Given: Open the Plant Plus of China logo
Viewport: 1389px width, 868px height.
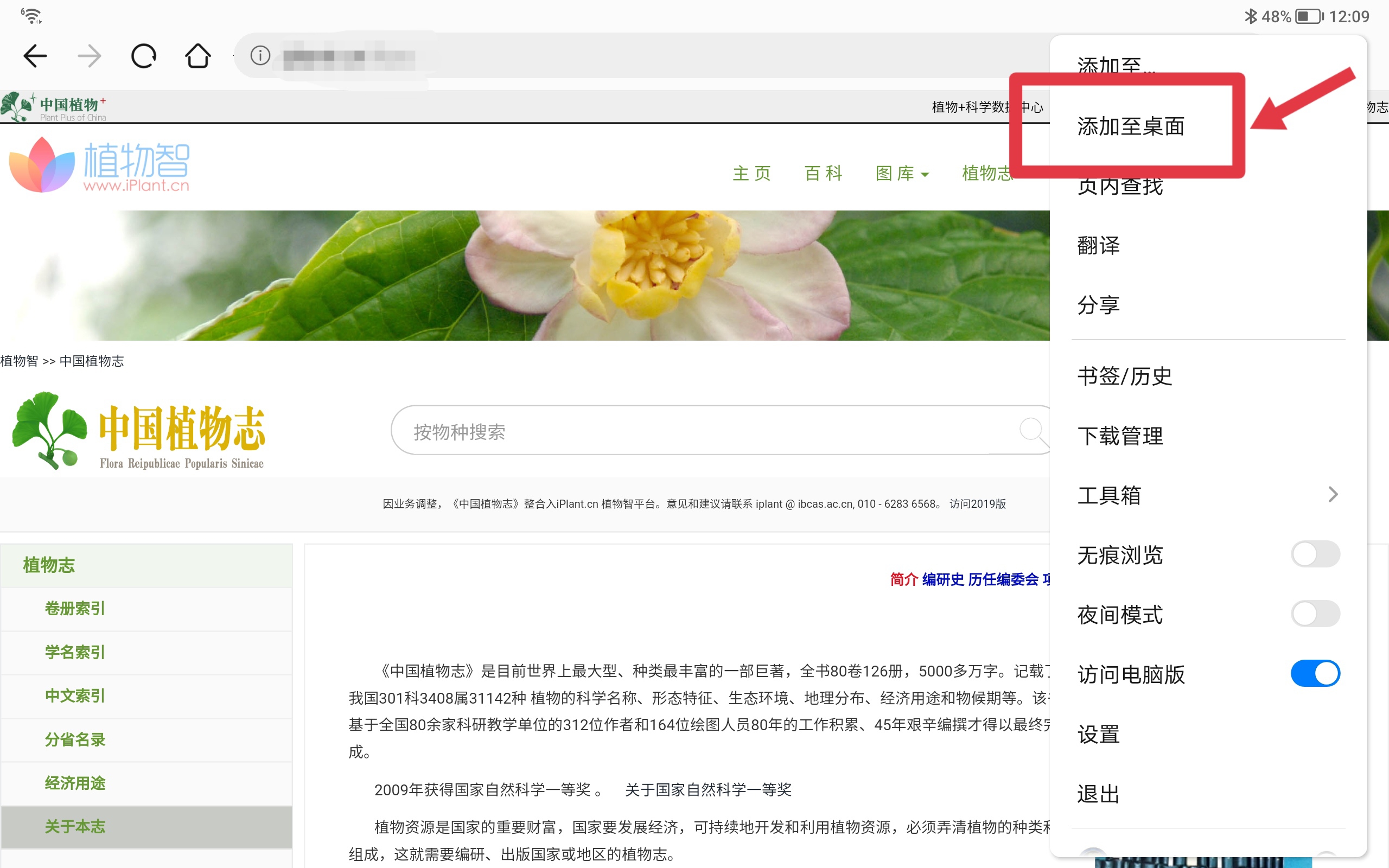Looking at the screenshot, I should click(x=54, y=107).
